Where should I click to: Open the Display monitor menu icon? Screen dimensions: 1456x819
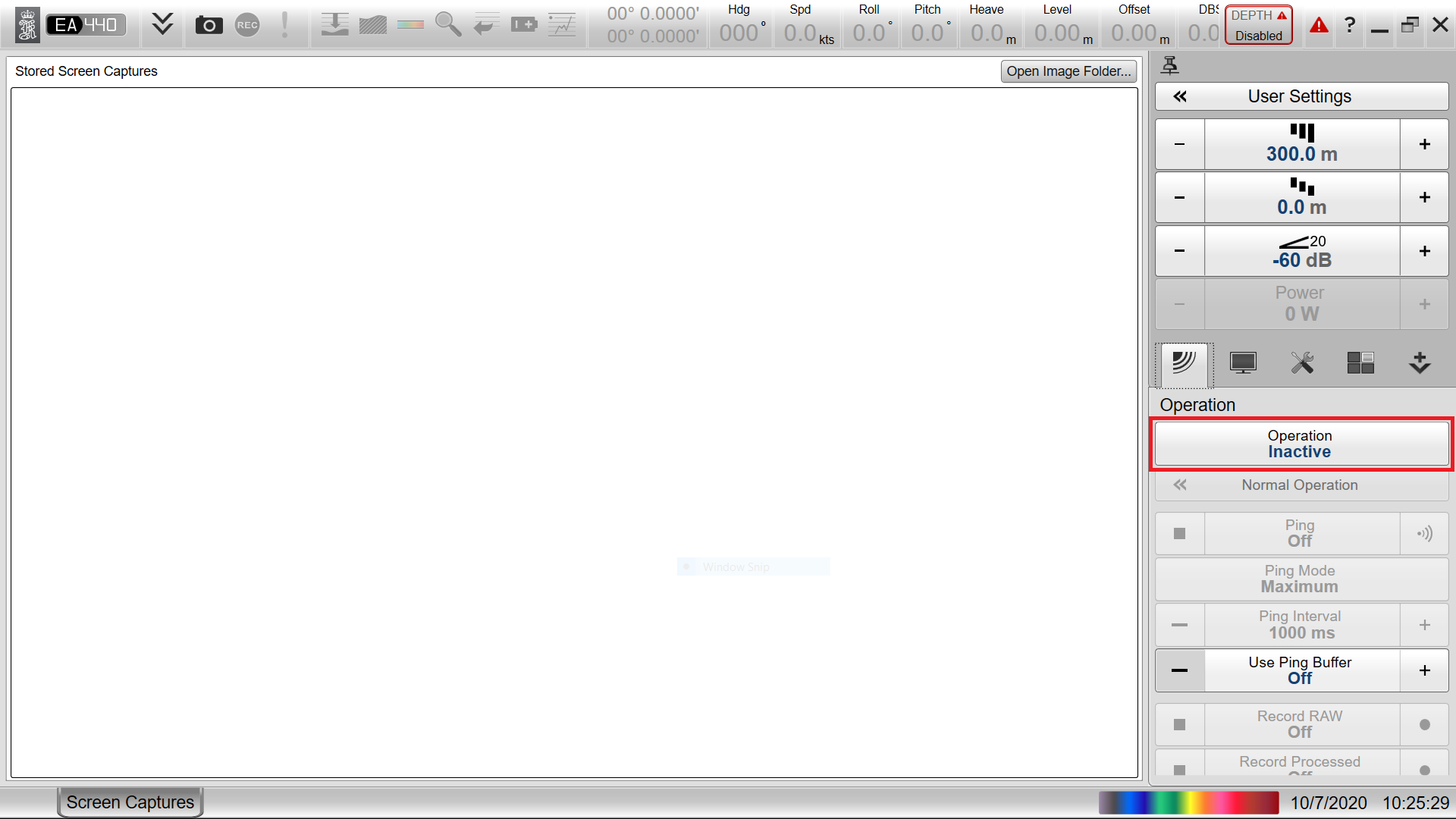point(1243,363)
